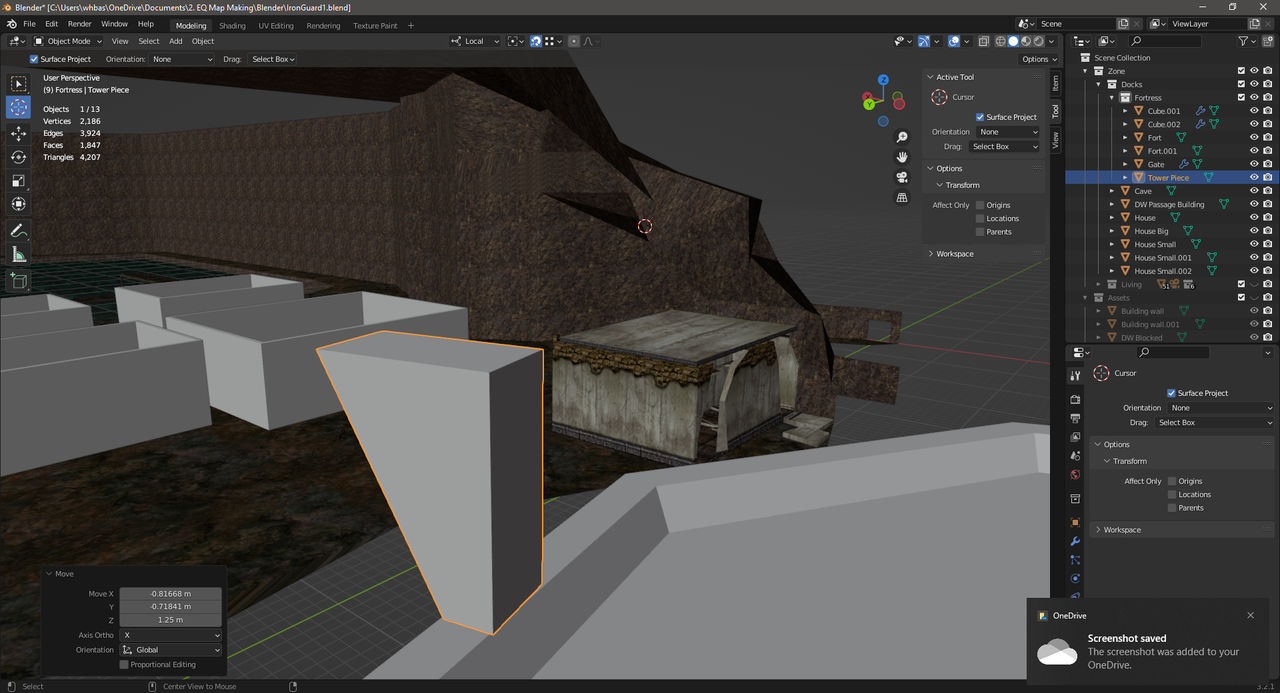Click the Move X value field
The width and height of the screenshot is (1280, 693).
click(170, 594)
